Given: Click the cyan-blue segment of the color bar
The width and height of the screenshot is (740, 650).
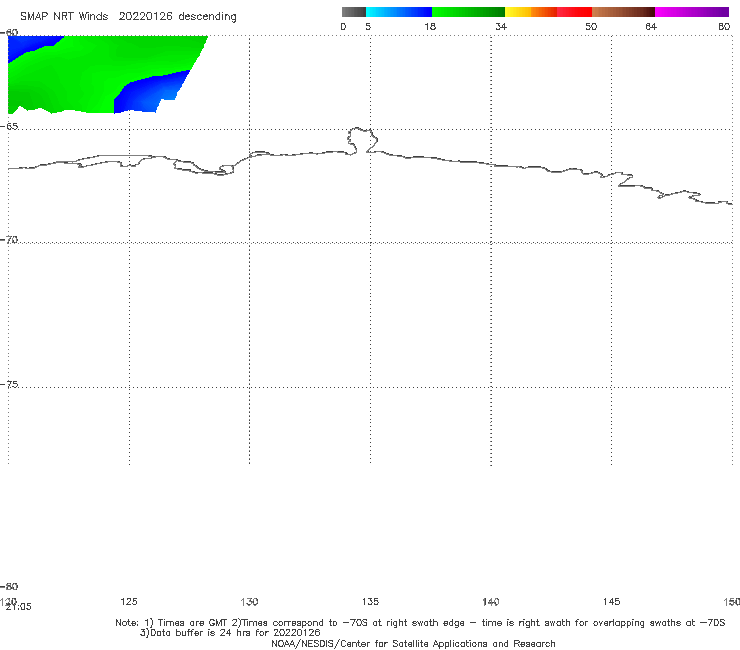Looking at the screenshot, I should pos(399,12).
